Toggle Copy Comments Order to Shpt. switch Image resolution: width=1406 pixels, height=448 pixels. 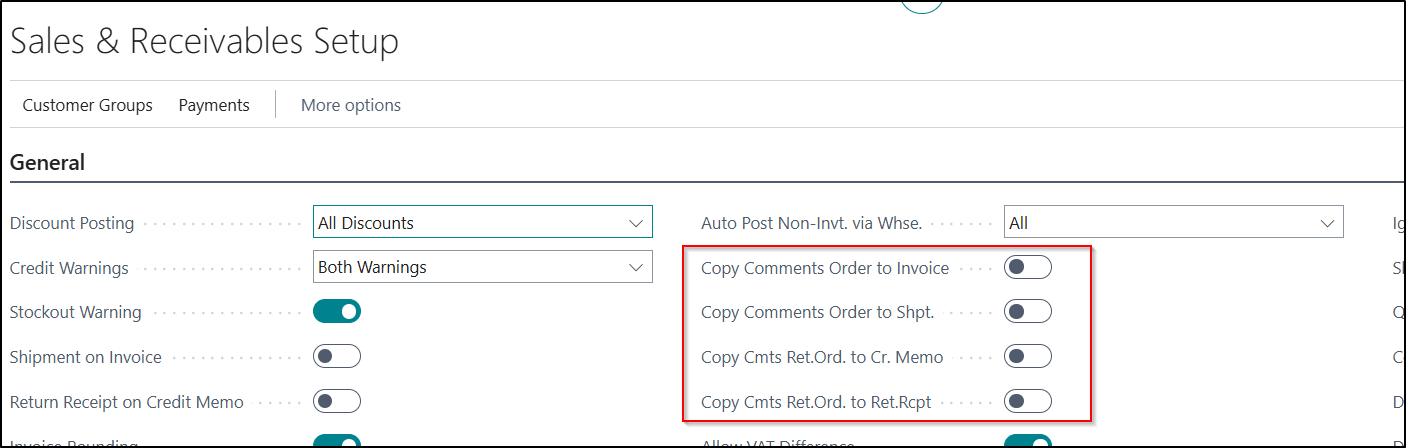[1027, 312]
